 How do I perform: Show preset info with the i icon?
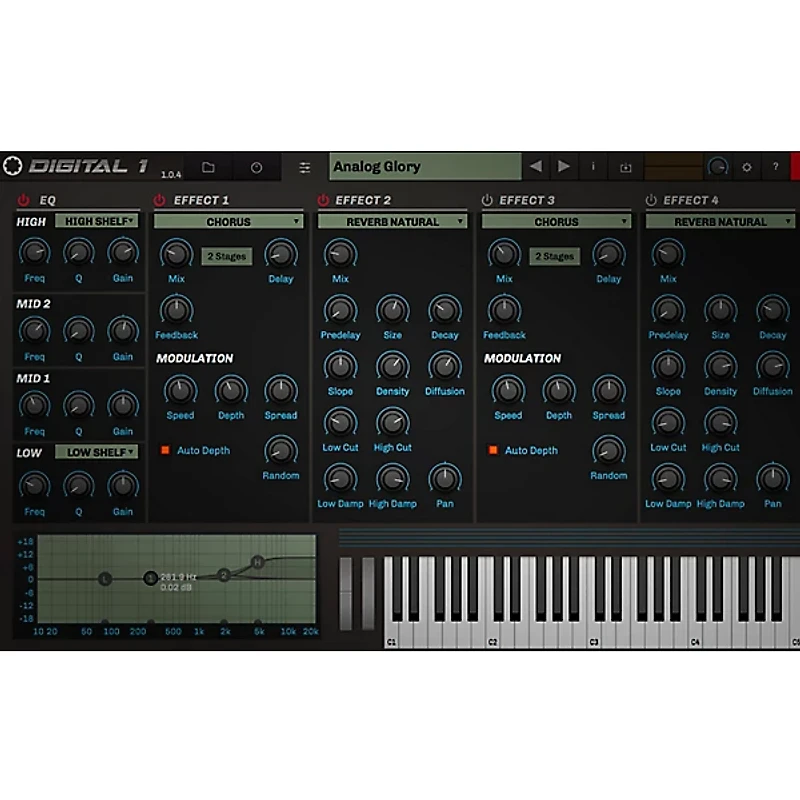593,166
